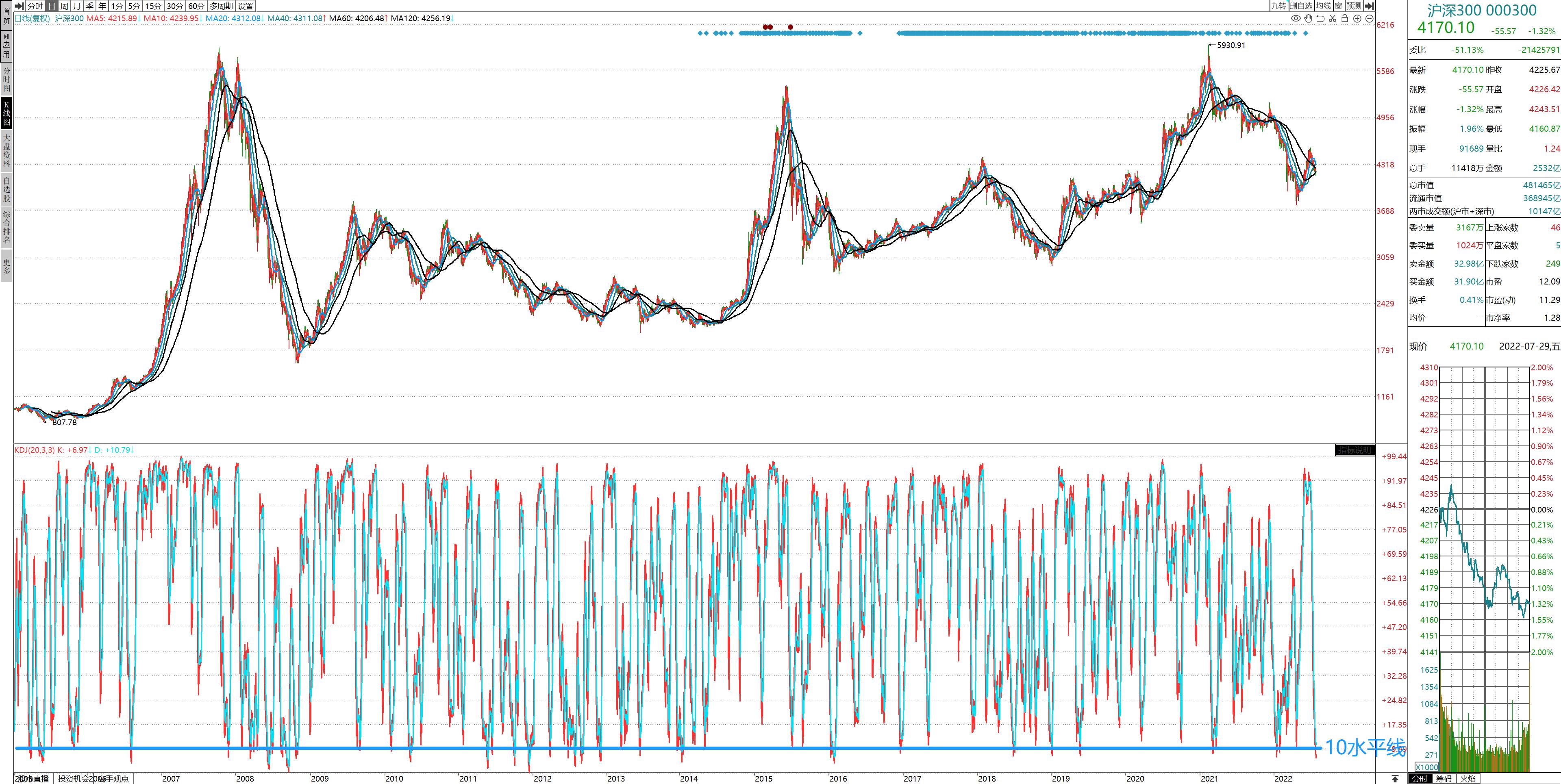1561x784 pixels.
Task: Switch to the 筹码 tab
Action: click(1444, 779)
